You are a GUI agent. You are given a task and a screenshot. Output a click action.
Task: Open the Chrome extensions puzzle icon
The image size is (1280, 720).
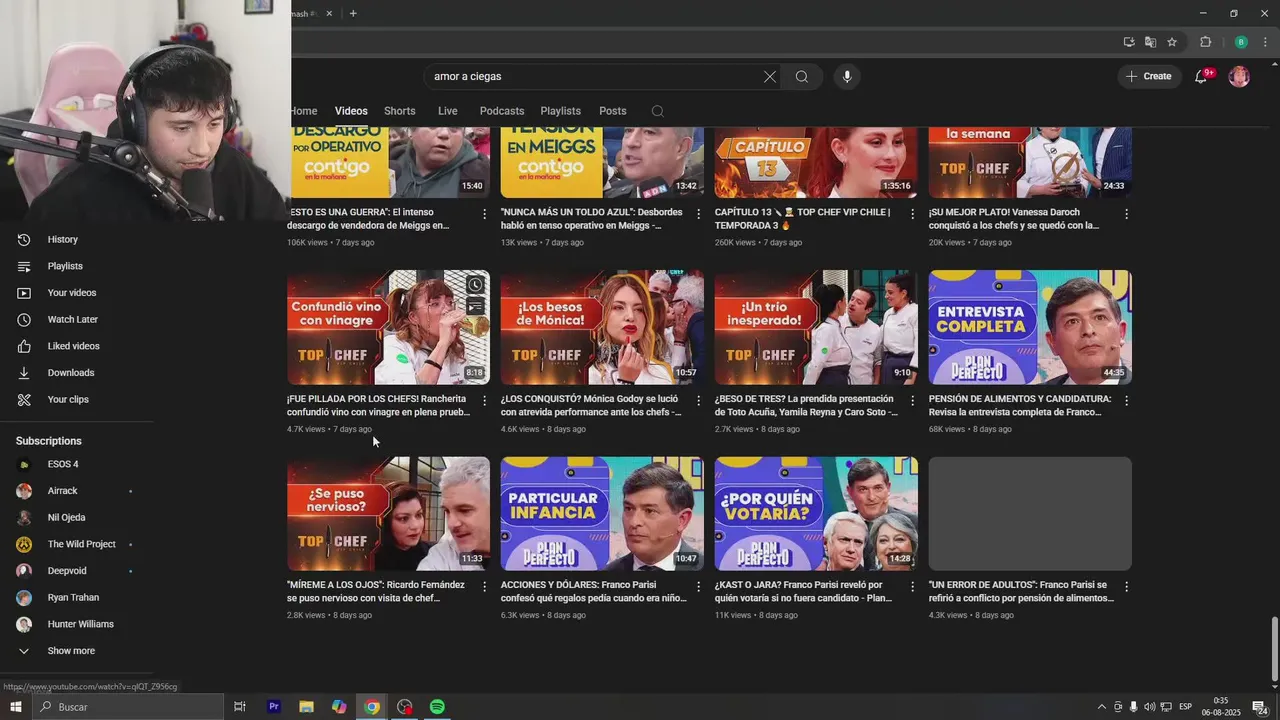tap(1205, 42)
